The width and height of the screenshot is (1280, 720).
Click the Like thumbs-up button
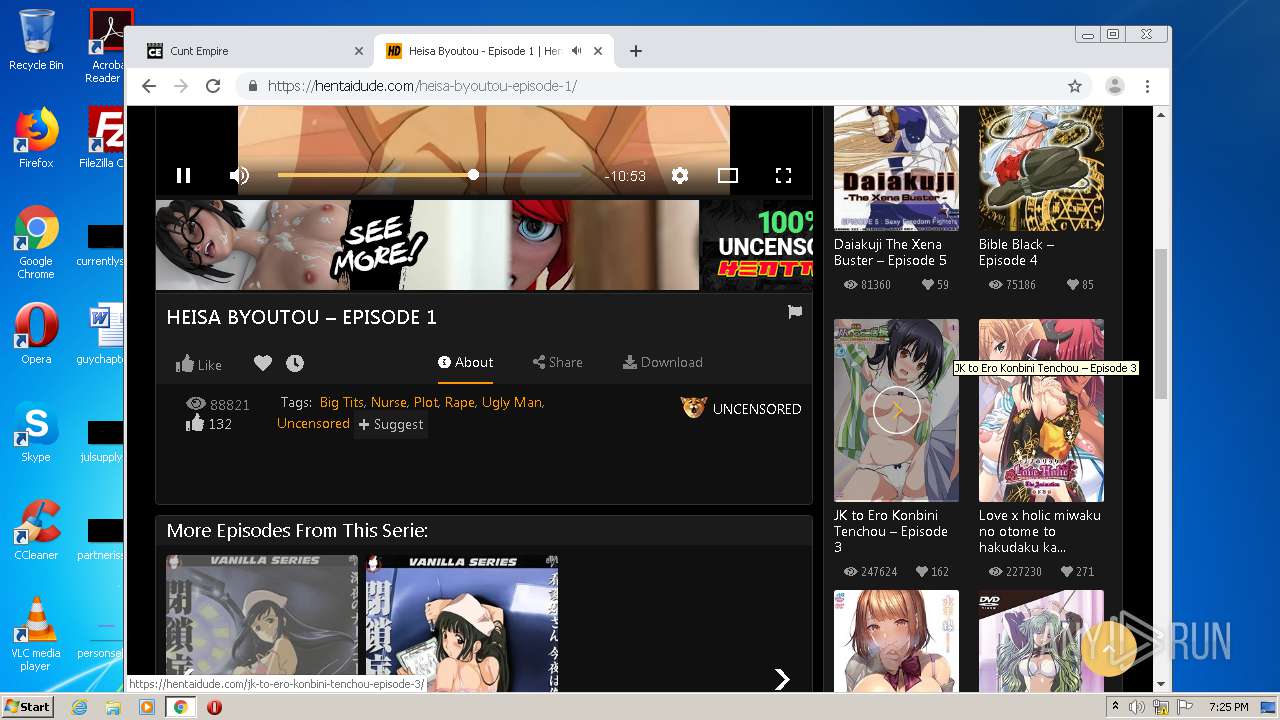pos(199,364)
